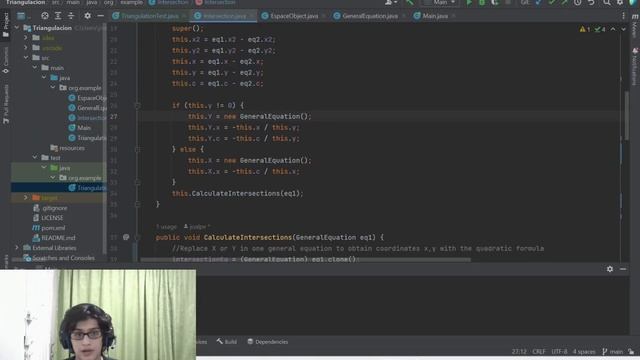Collapse the main folder in tree
The width and height of the screenshot is (640, 360).
click(x=35, y=68)
